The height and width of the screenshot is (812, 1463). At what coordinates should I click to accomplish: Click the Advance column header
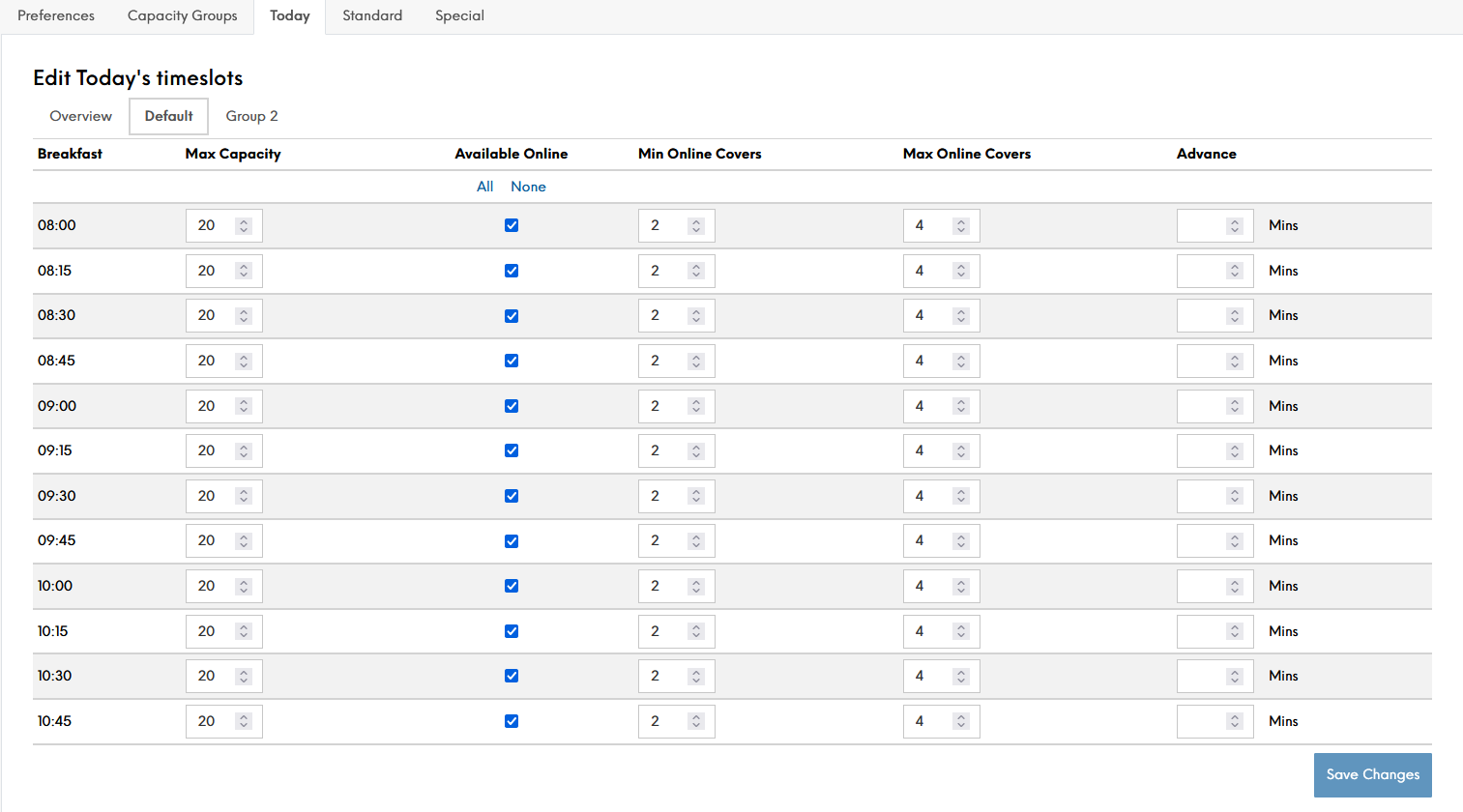click(x=1207, y=154)
